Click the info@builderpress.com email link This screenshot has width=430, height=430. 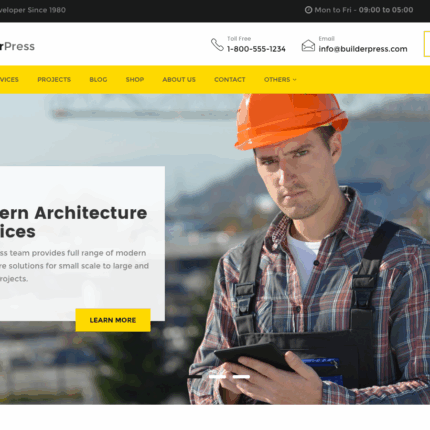click(x=363, y=49)
